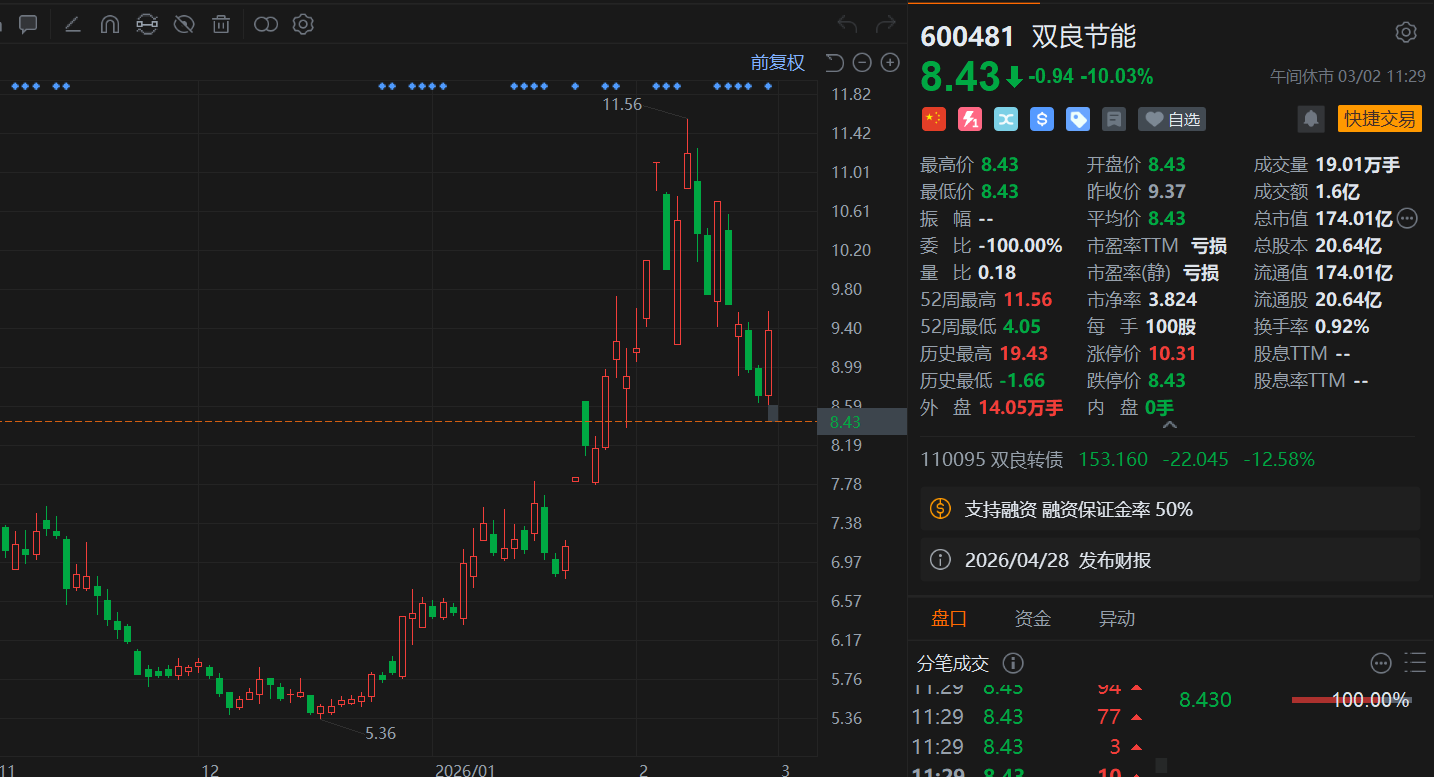The width and height of the screenshot is (1434, 777).
Task: Click the teal shuffle arrows icon
Action: pyautogui.click(x=1005, y=119)
